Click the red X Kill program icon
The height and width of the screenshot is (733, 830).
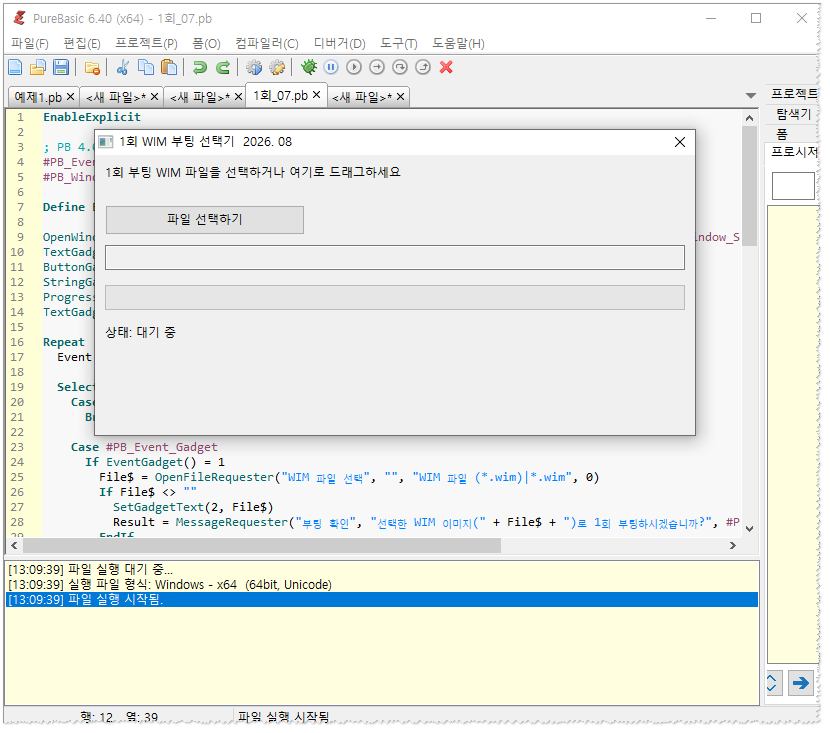[x=446, y=67]
